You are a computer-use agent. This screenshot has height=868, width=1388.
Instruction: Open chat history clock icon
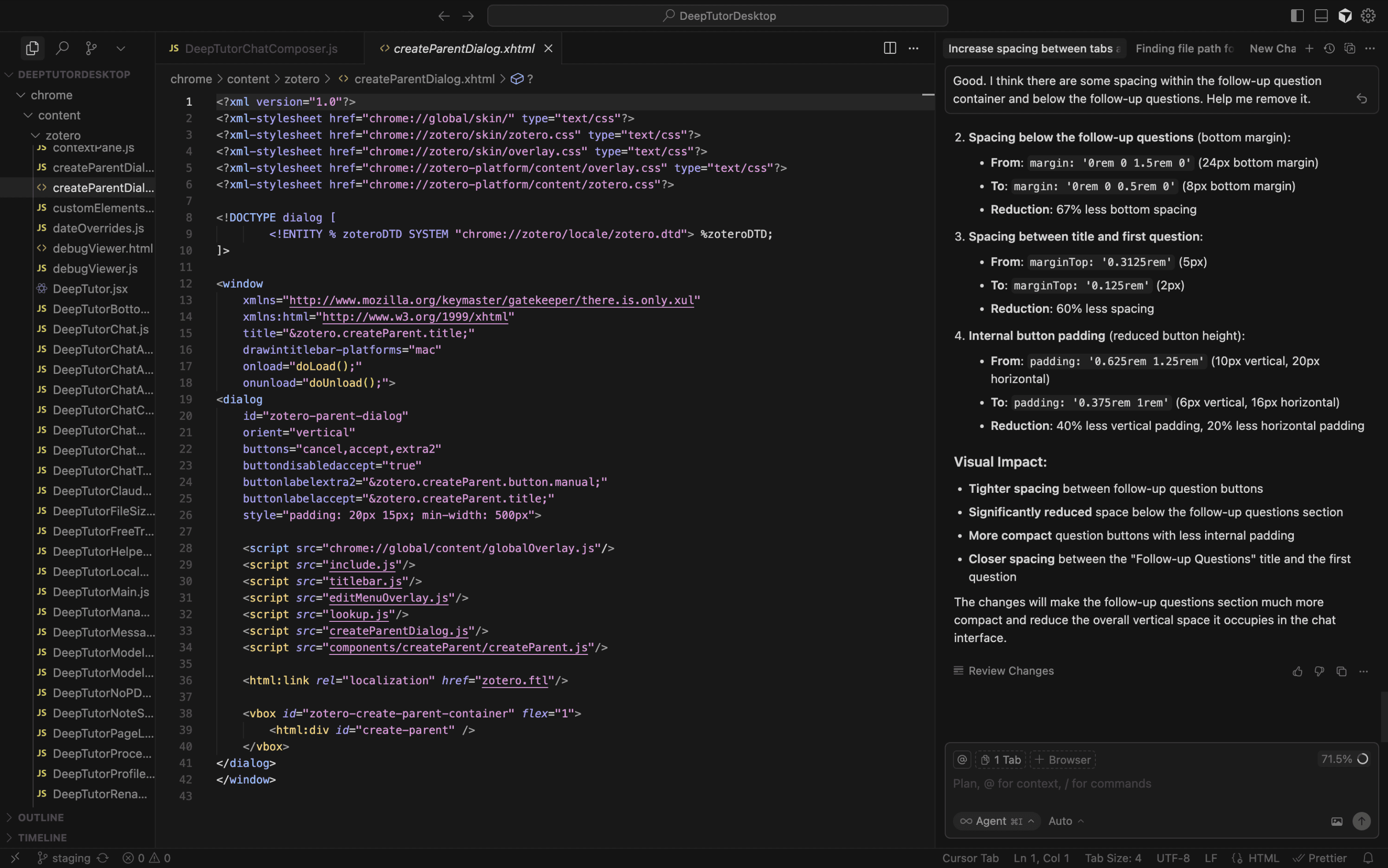click(1329, 49)
